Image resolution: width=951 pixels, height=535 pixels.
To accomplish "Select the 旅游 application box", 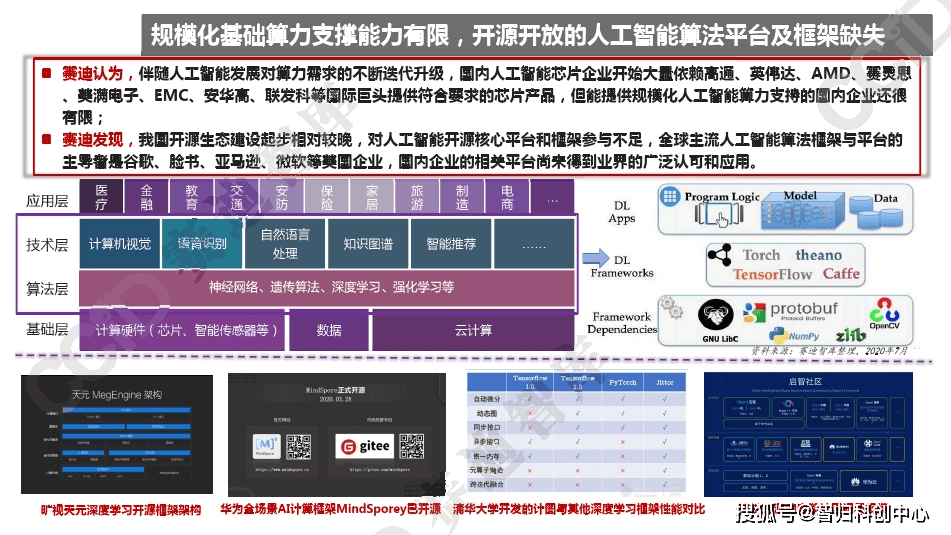I will [x=417, y=196].
